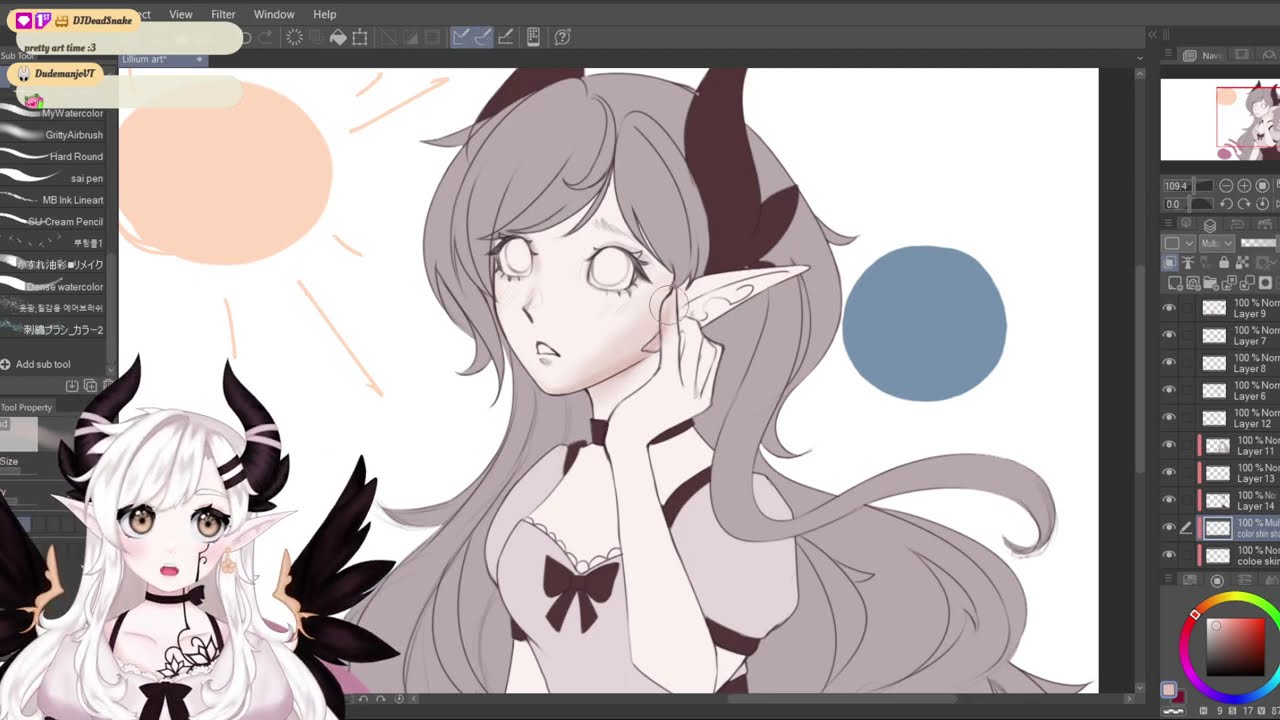This screenshot has height=720, width=1280.
Task: Toggle the Snap to grid icon
Action: tap(506, 37)
